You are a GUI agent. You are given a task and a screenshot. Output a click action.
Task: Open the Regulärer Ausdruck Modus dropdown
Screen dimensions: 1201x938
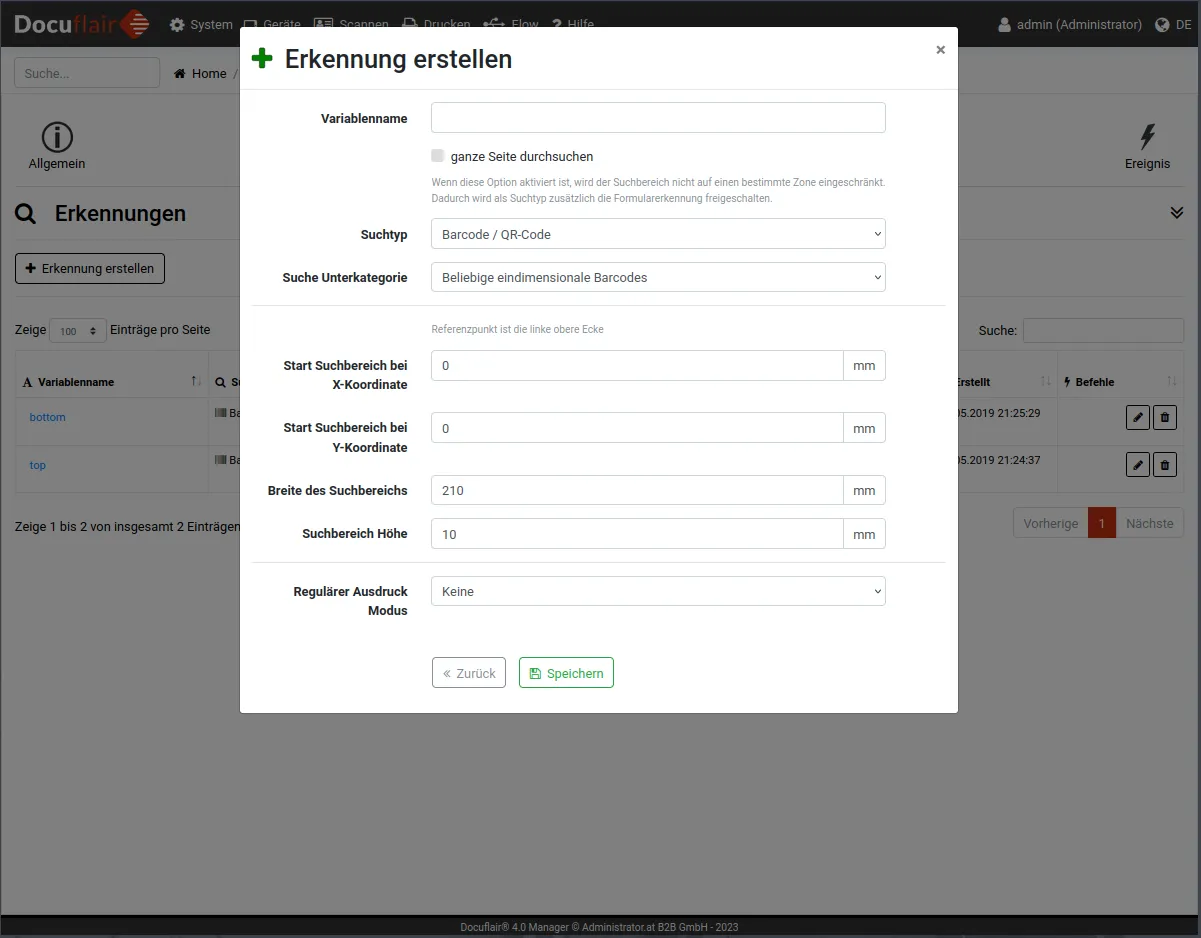click(658, 592)
